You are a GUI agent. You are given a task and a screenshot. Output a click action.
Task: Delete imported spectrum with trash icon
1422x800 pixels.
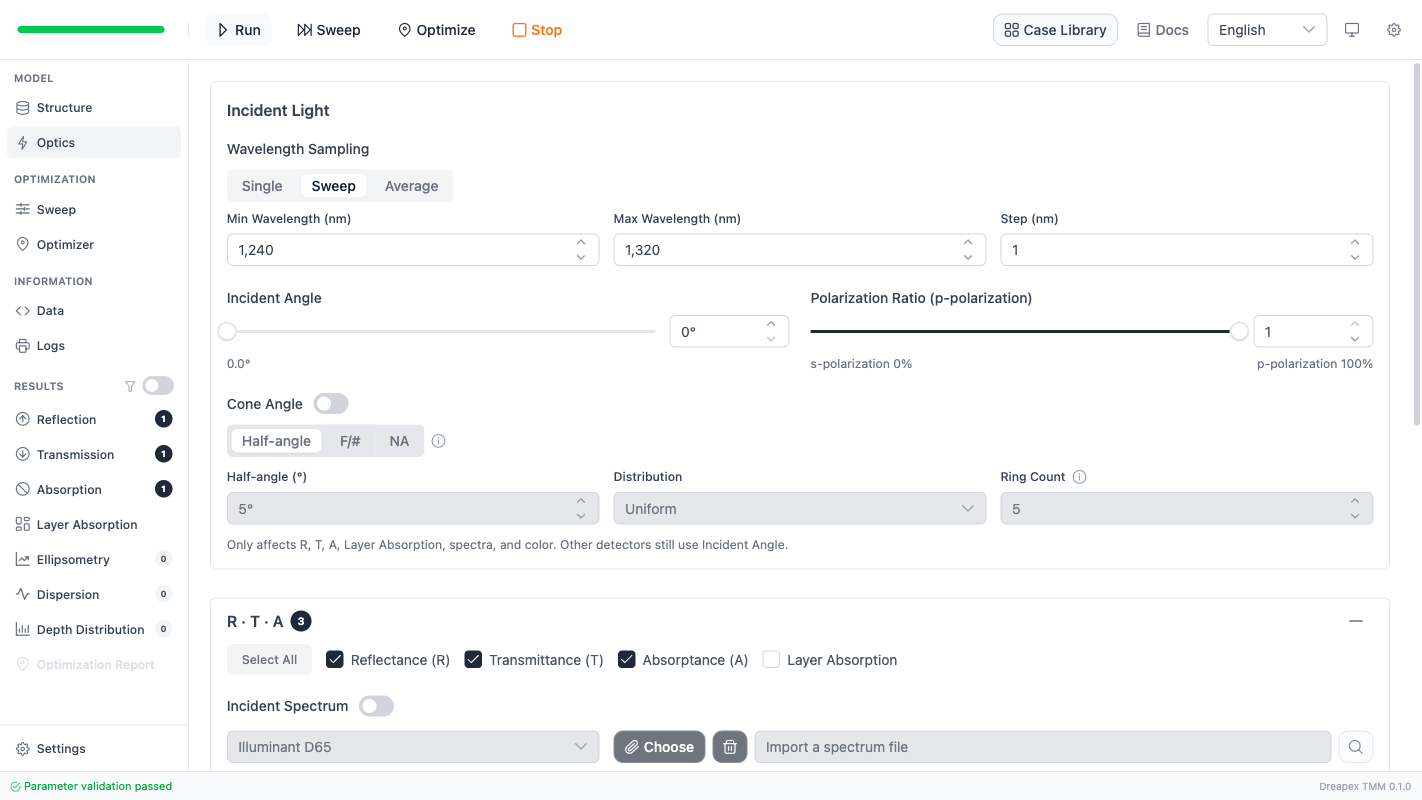pyautogui.click(x=730, y=747)
